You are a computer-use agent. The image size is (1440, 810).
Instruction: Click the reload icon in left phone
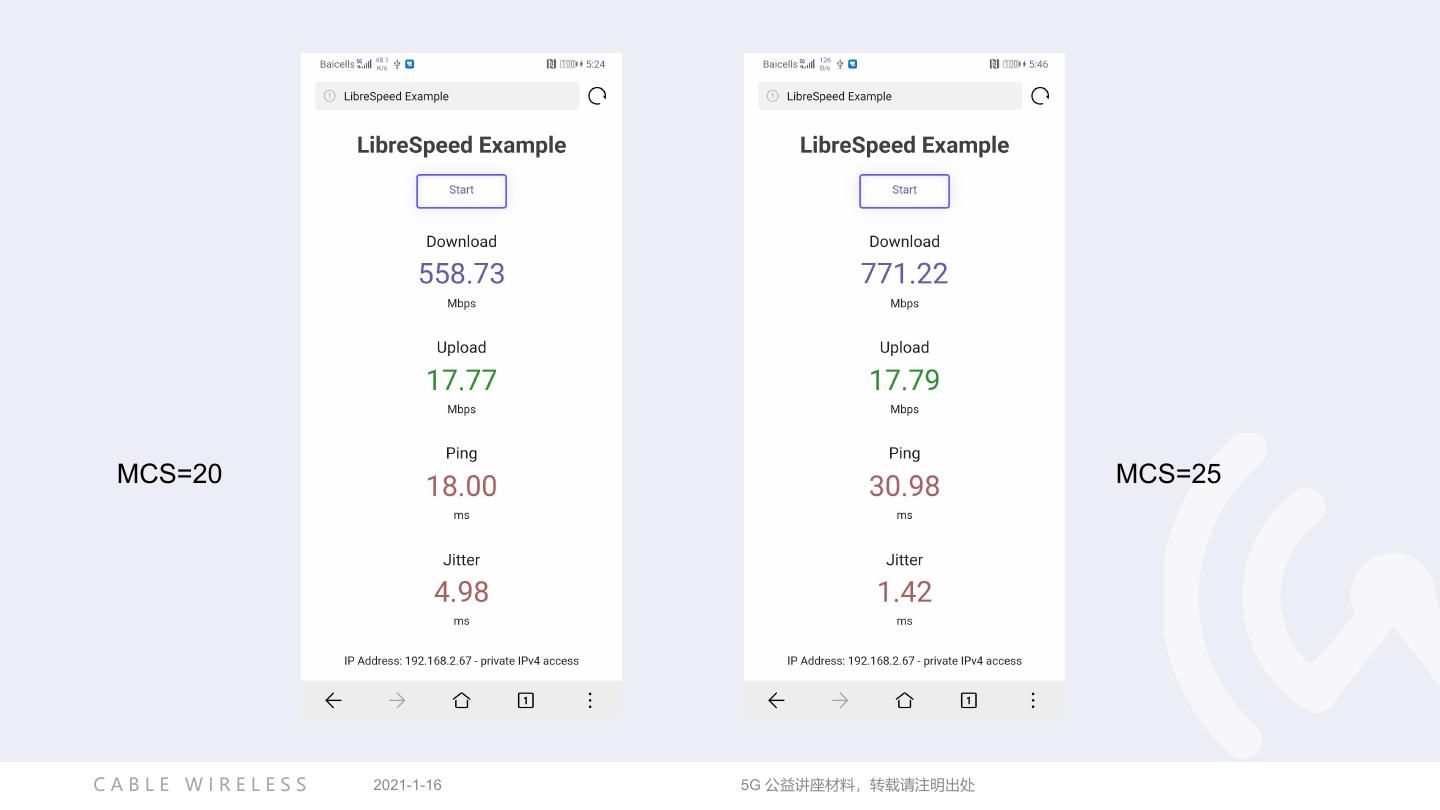coord(597,96)
